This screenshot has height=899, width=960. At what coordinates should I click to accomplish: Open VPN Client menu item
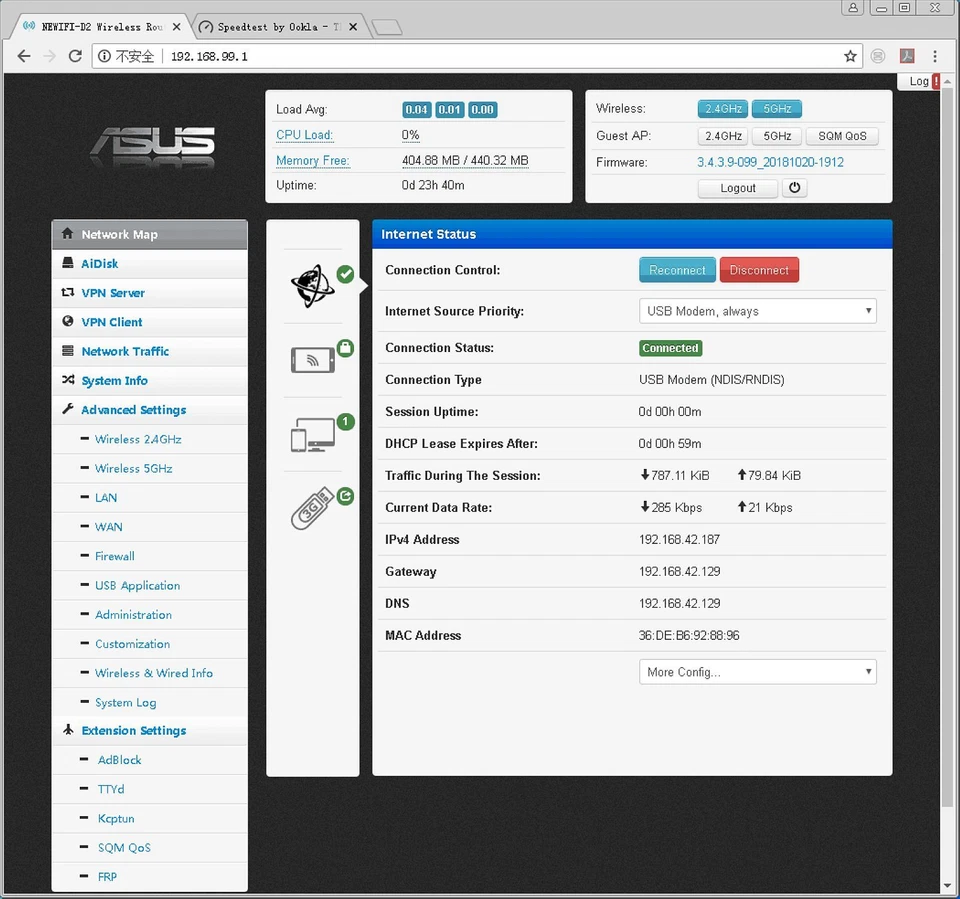tap(150, 322)
